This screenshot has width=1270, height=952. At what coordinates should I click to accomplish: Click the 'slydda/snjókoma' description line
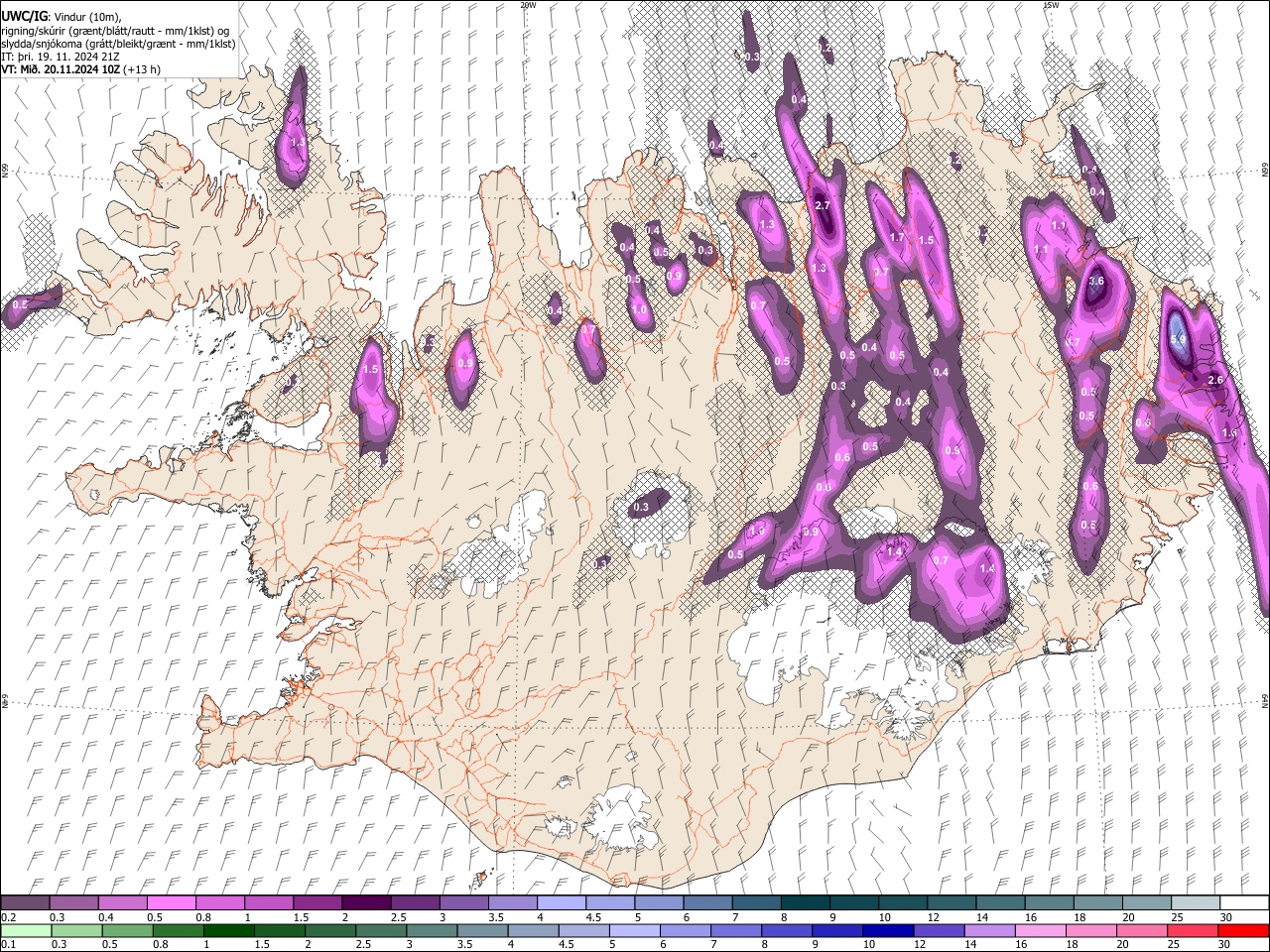(118, 44)
